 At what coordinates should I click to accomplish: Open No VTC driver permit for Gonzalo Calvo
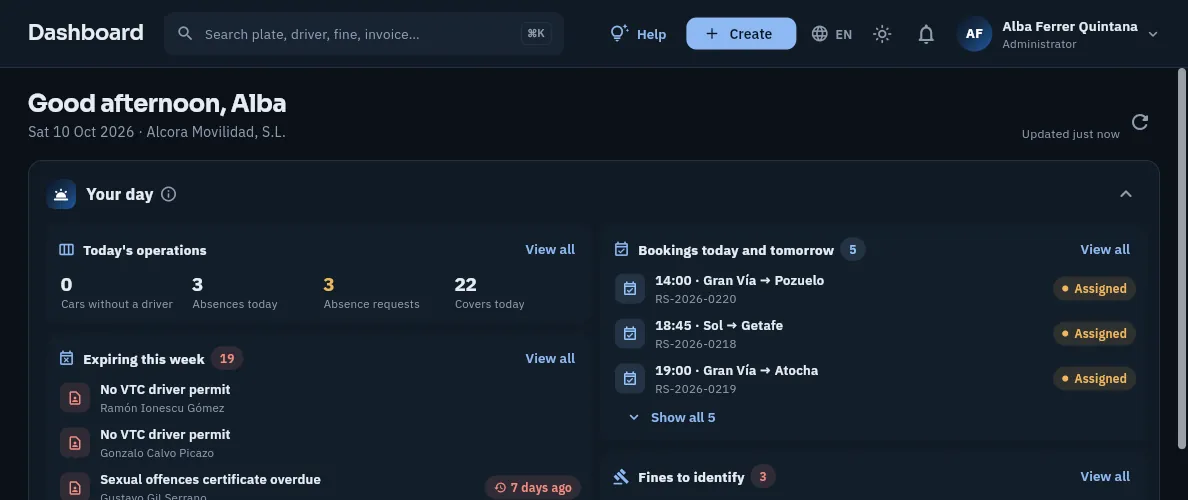click(320, 442)
